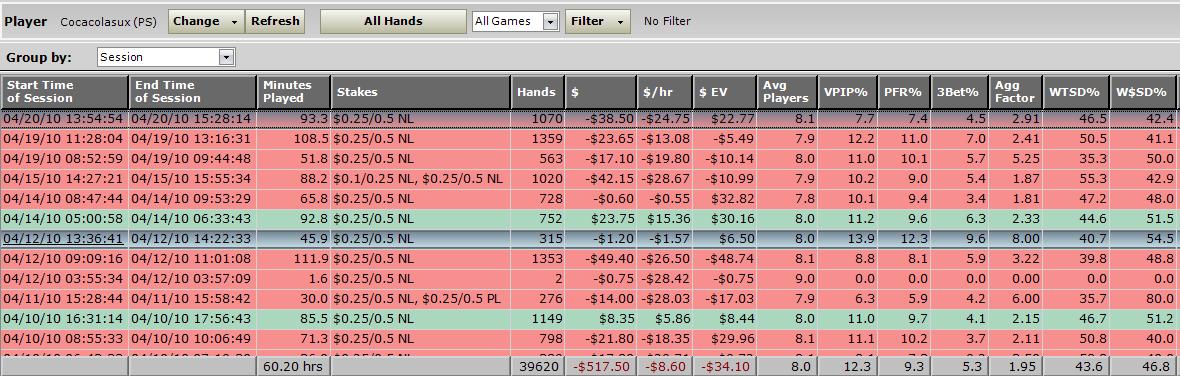This screenshot has width=1180, height=376.
Task: Select the session row with 1353 hands
Action: [589, 259]
